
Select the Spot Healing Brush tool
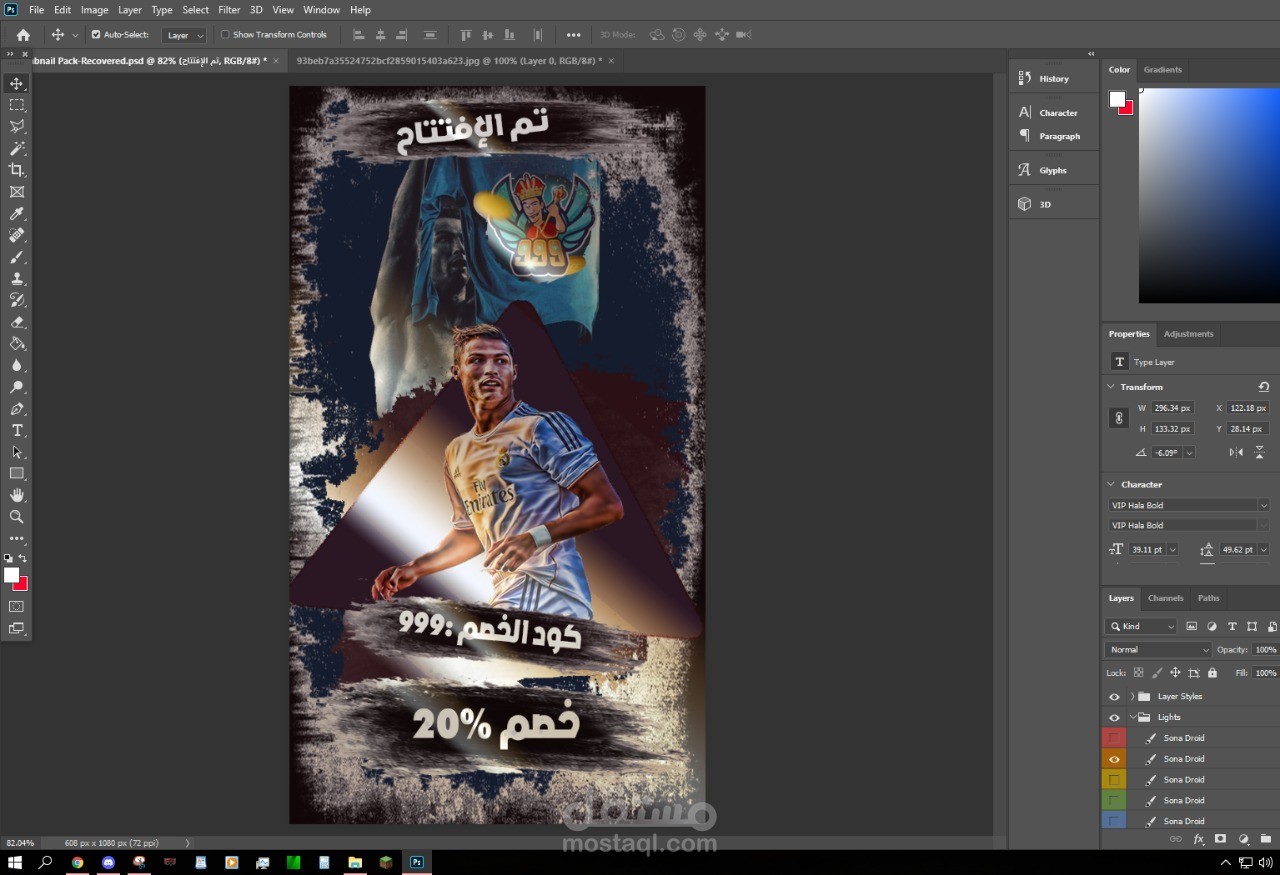point(17,236)
